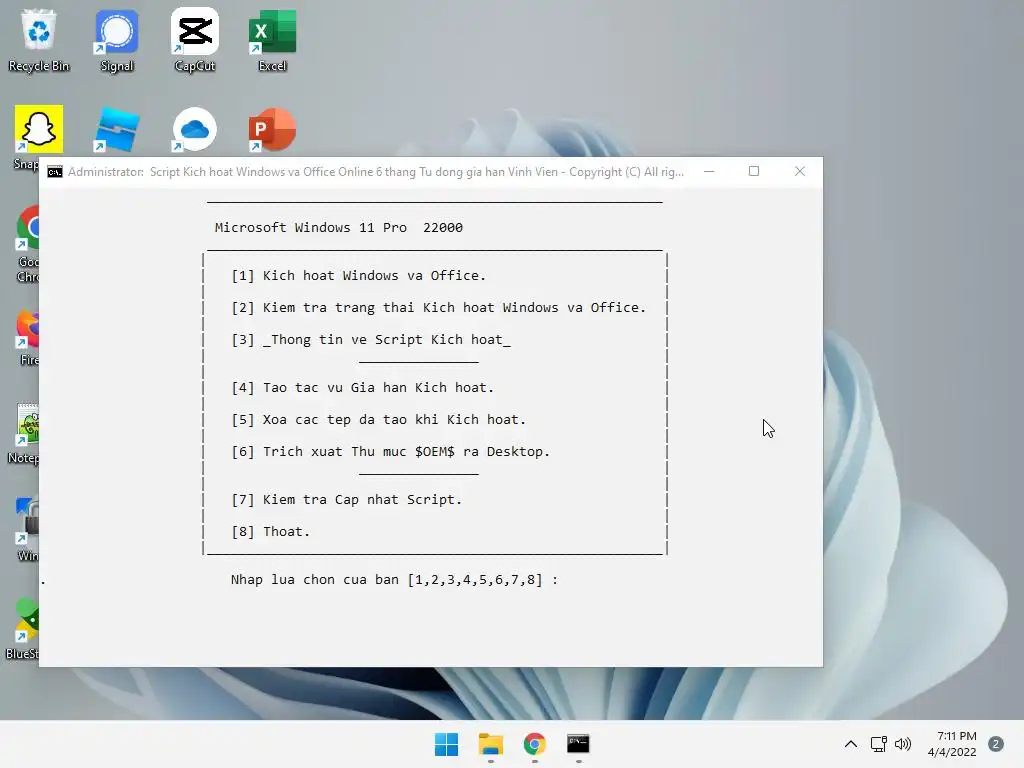1024x768 pixels.
Task: Click option [8] Thoat
Action: pyautogui.click(x=270, y=532)
